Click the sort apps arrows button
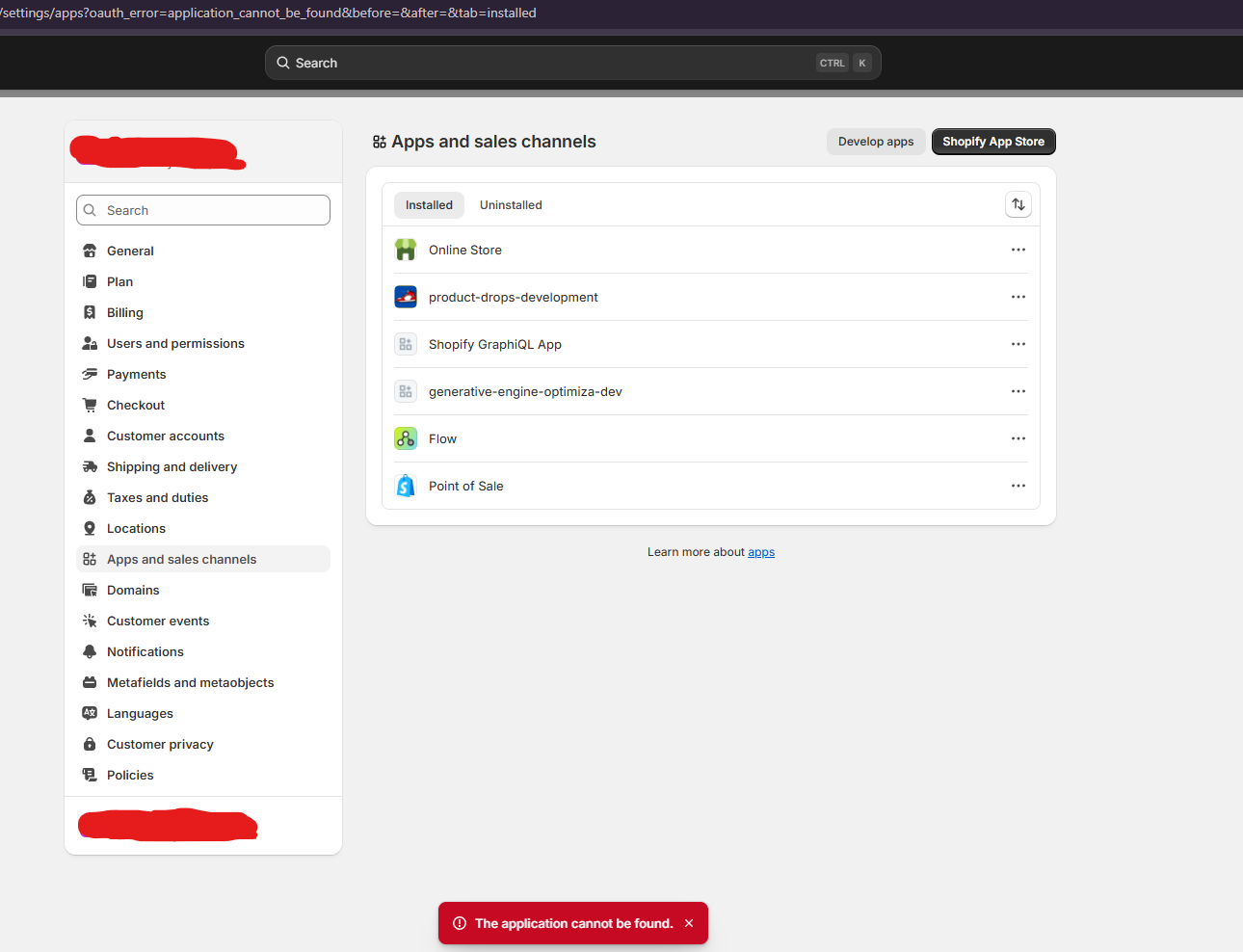1243x952 pixels. (x=1018, y=204)
